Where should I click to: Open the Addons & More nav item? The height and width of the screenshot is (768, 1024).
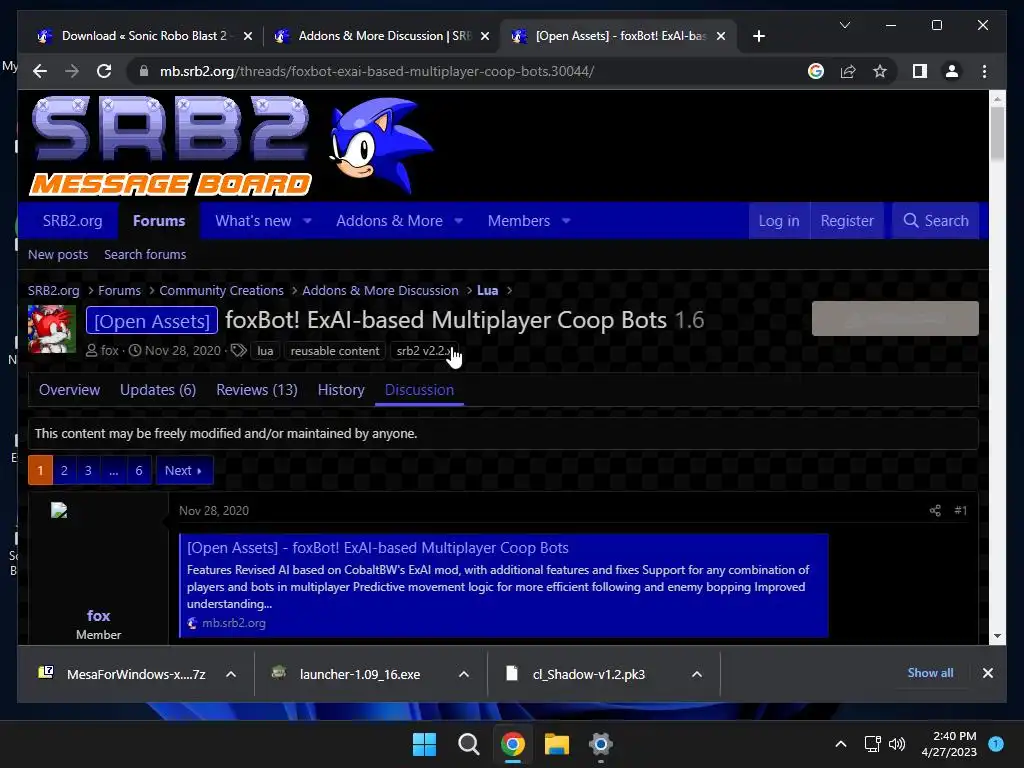389,221
